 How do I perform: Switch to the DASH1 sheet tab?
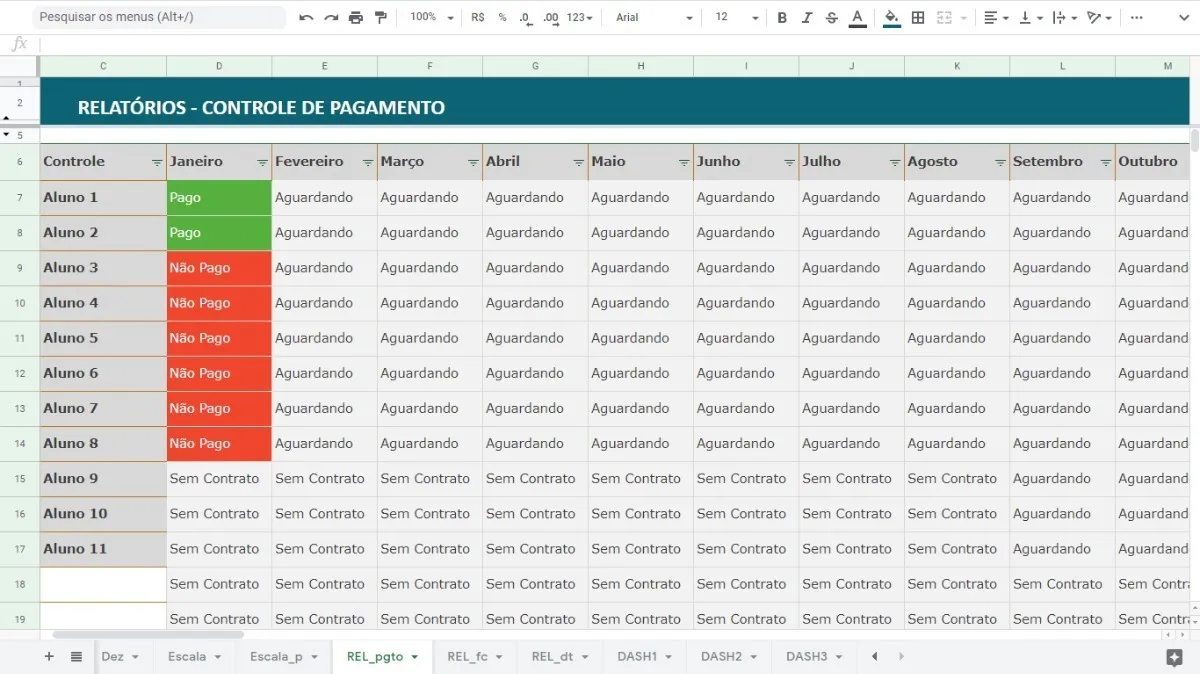tap(644, 657)
